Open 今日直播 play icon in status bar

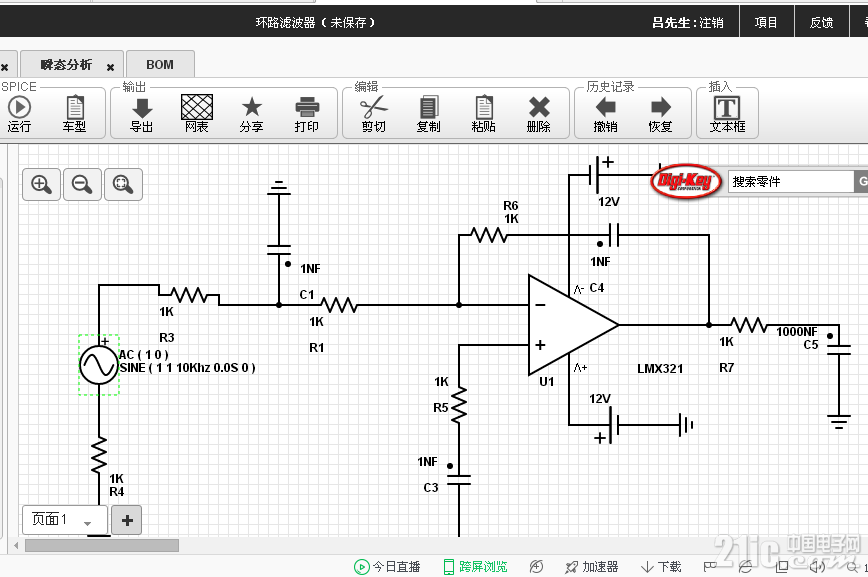coord(361,567)
